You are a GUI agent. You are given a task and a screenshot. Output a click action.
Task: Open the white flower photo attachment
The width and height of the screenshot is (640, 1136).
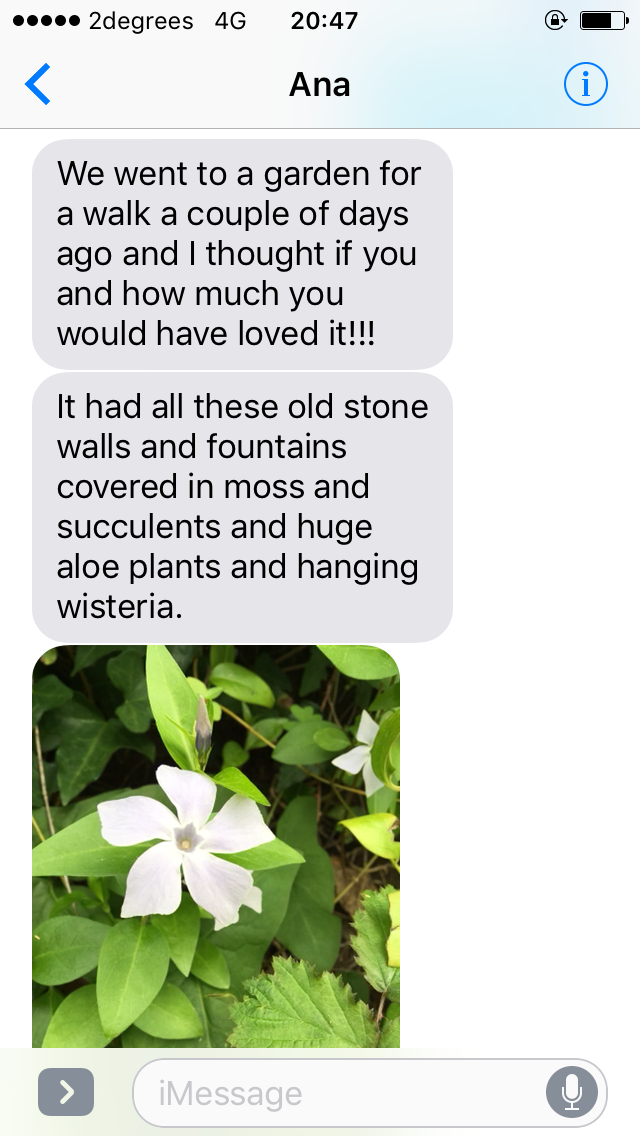click(x=216, y=846)
